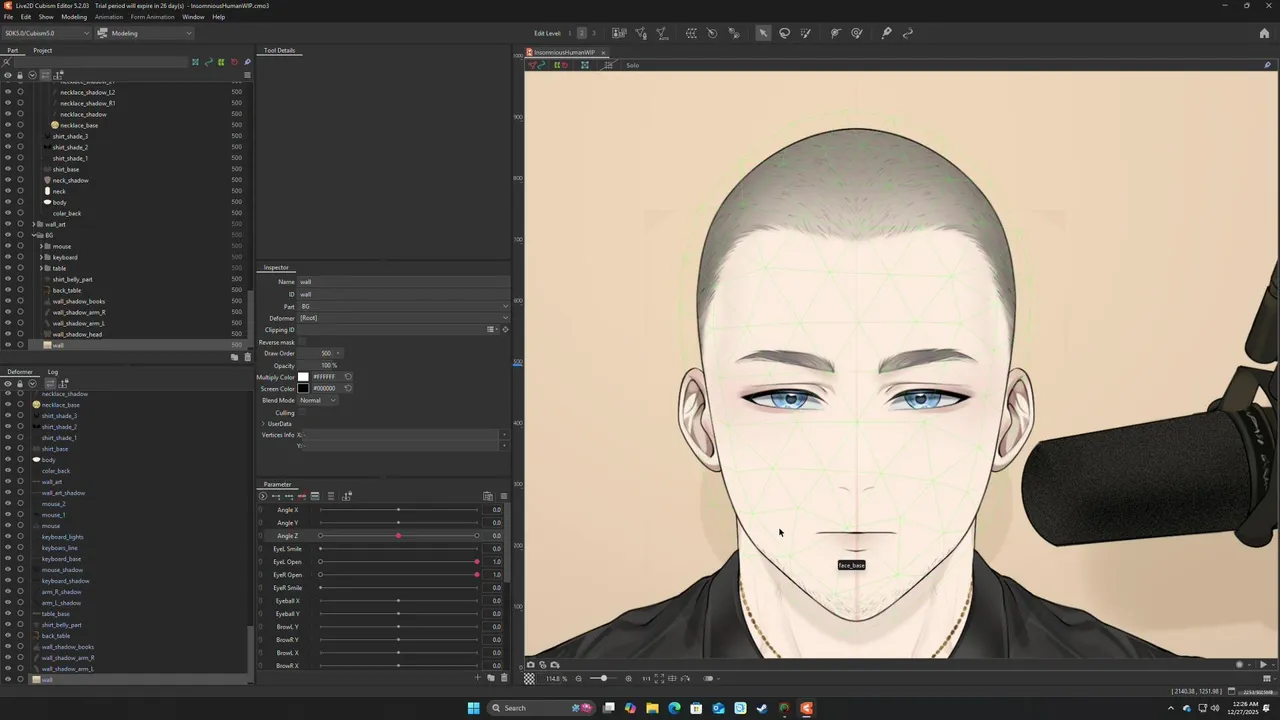Toggle Solo display mode
1280x720 pixels.
tap(633, 65)
